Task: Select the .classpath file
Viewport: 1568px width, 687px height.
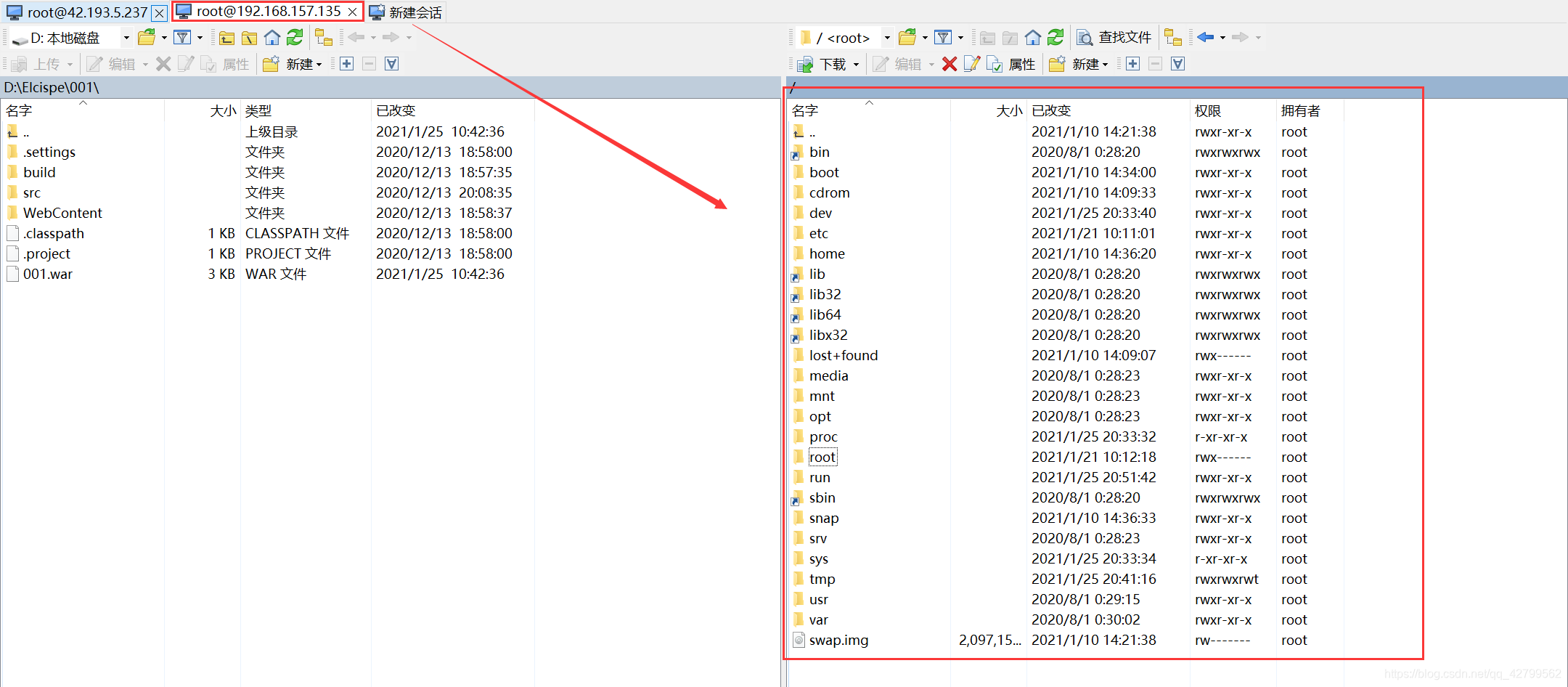Action: pyautogui.click(x=54, y=233)
